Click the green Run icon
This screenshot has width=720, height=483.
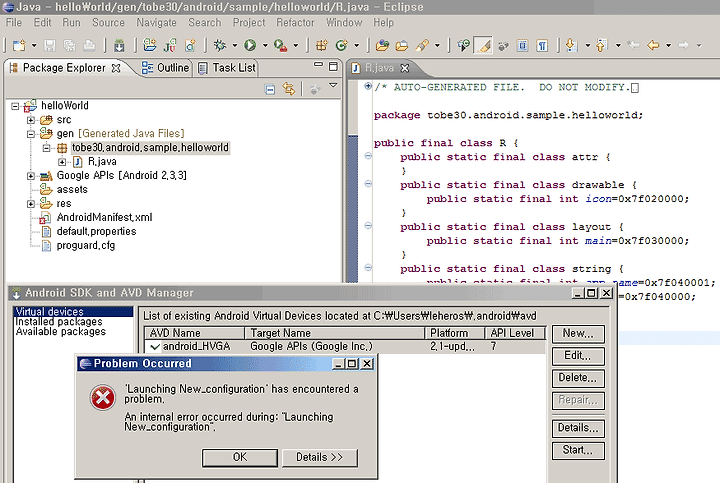pos(250,45)
